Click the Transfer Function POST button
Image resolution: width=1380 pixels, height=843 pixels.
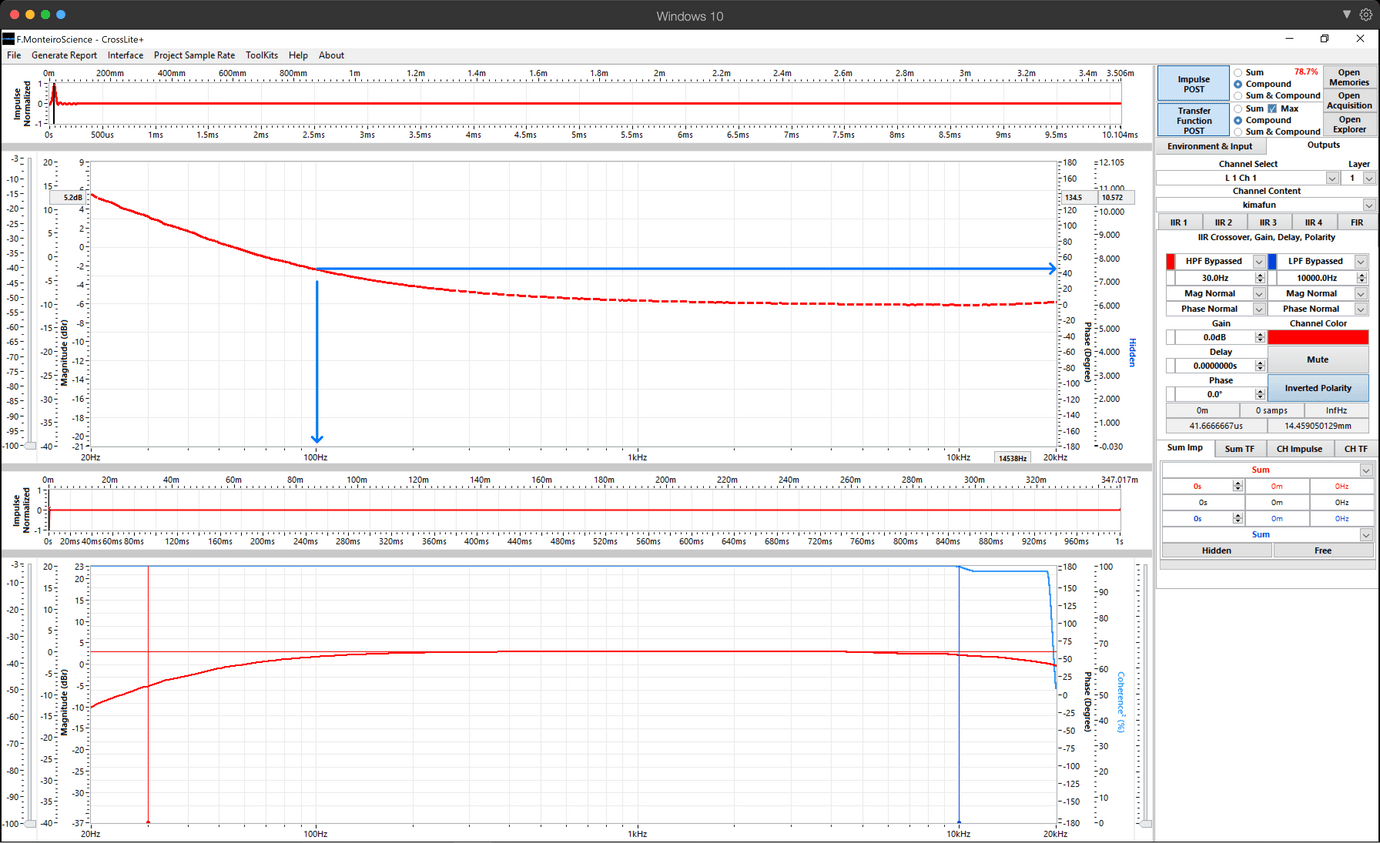coord(1193,120)
